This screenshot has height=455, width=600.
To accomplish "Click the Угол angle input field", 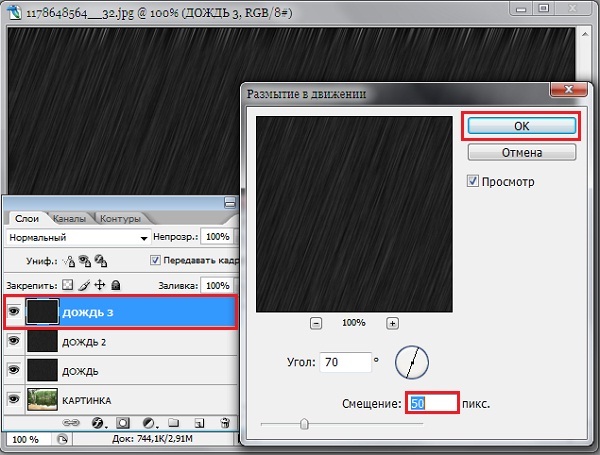I will tap(345, 362).
